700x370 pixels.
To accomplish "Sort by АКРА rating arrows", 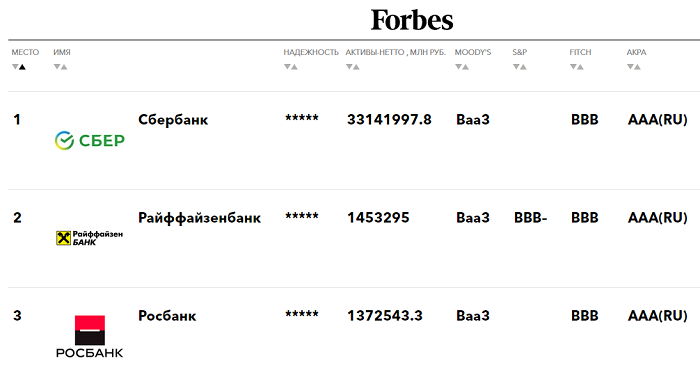I will (634, 67).
